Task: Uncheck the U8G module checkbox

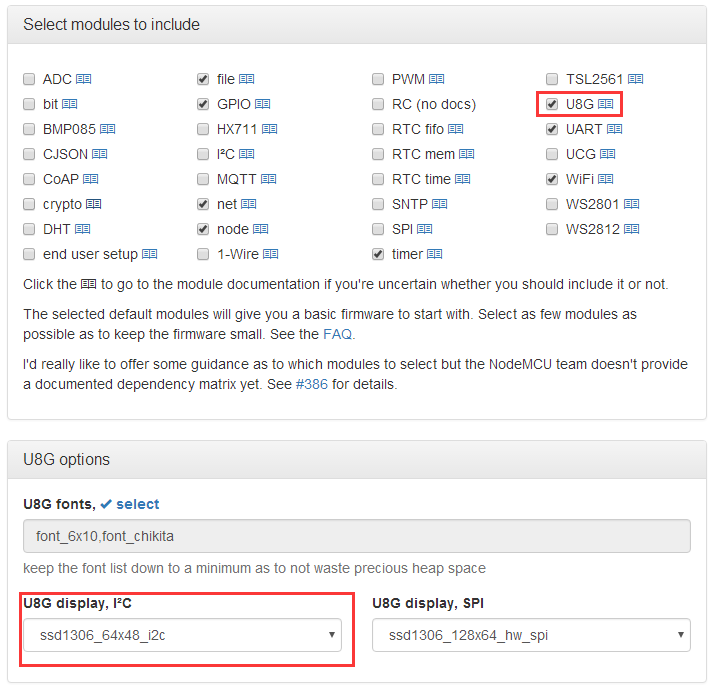Action: pos(552,104)
